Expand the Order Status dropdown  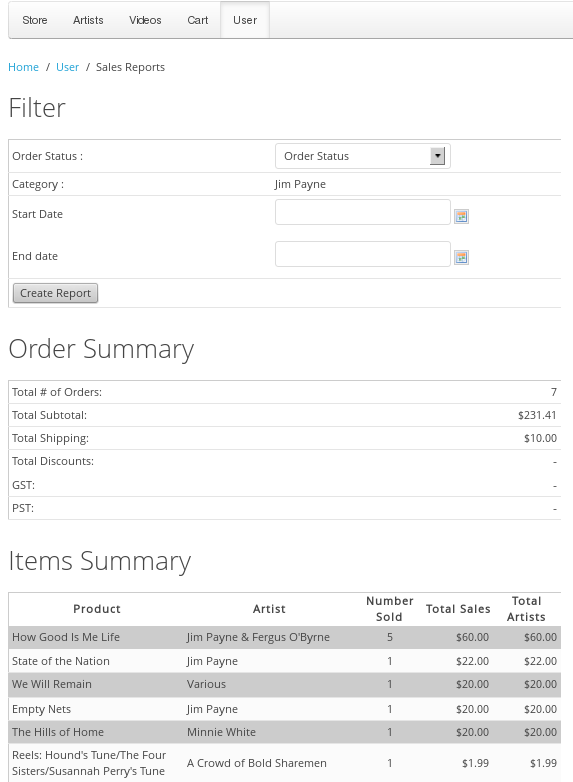[x=363, y=156]
